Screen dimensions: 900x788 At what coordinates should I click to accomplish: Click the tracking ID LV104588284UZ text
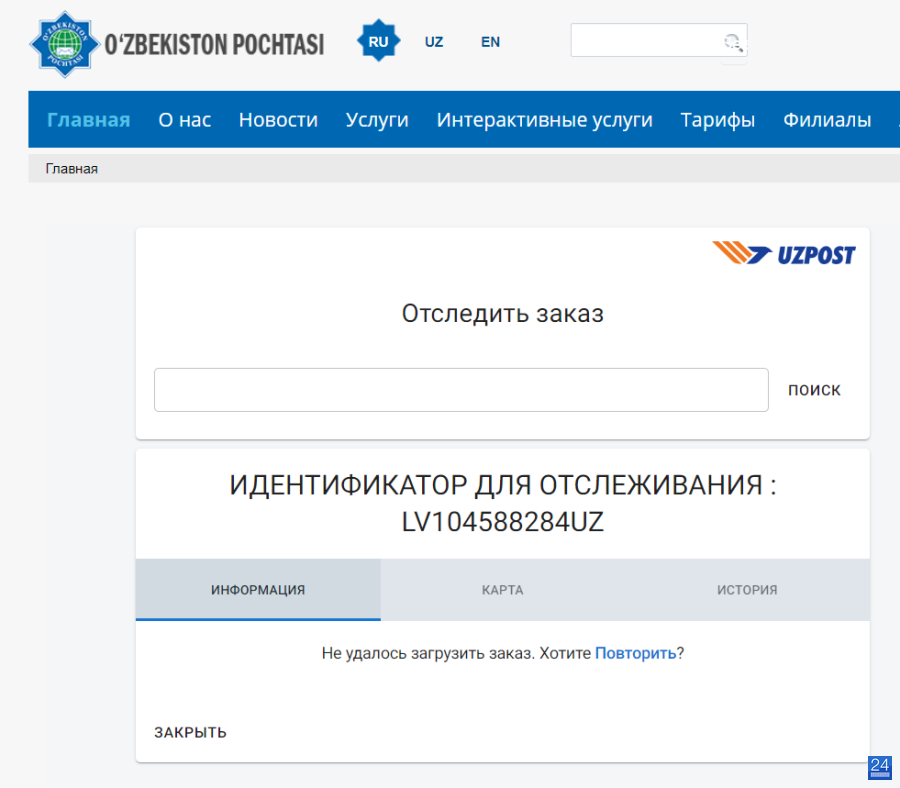[503, 522]
